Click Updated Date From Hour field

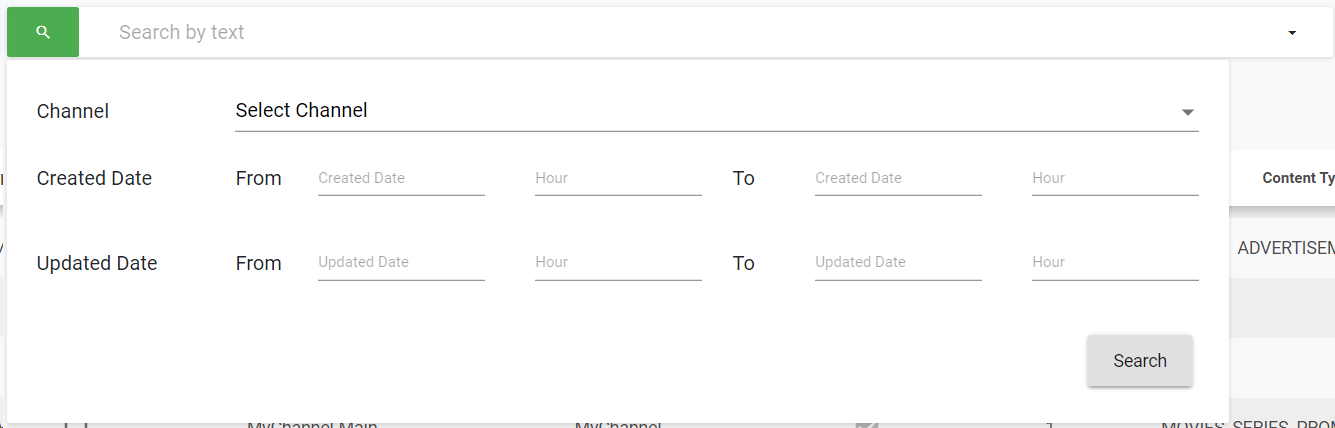[618, 263]
